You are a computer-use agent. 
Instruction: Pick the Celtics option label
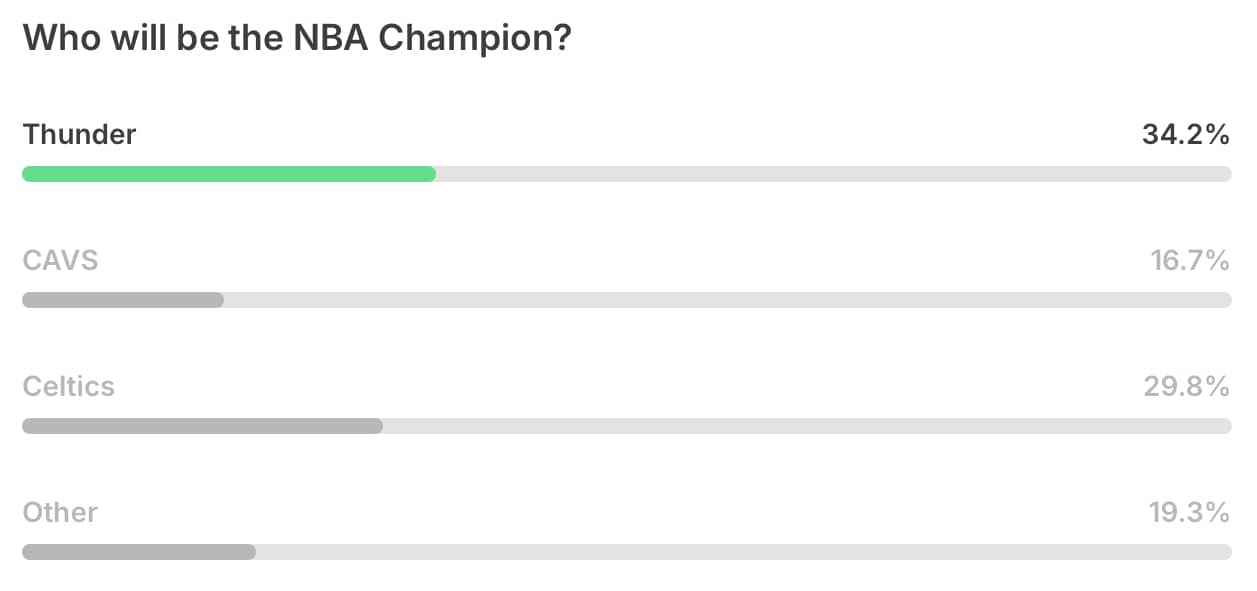tap(68, 386)
